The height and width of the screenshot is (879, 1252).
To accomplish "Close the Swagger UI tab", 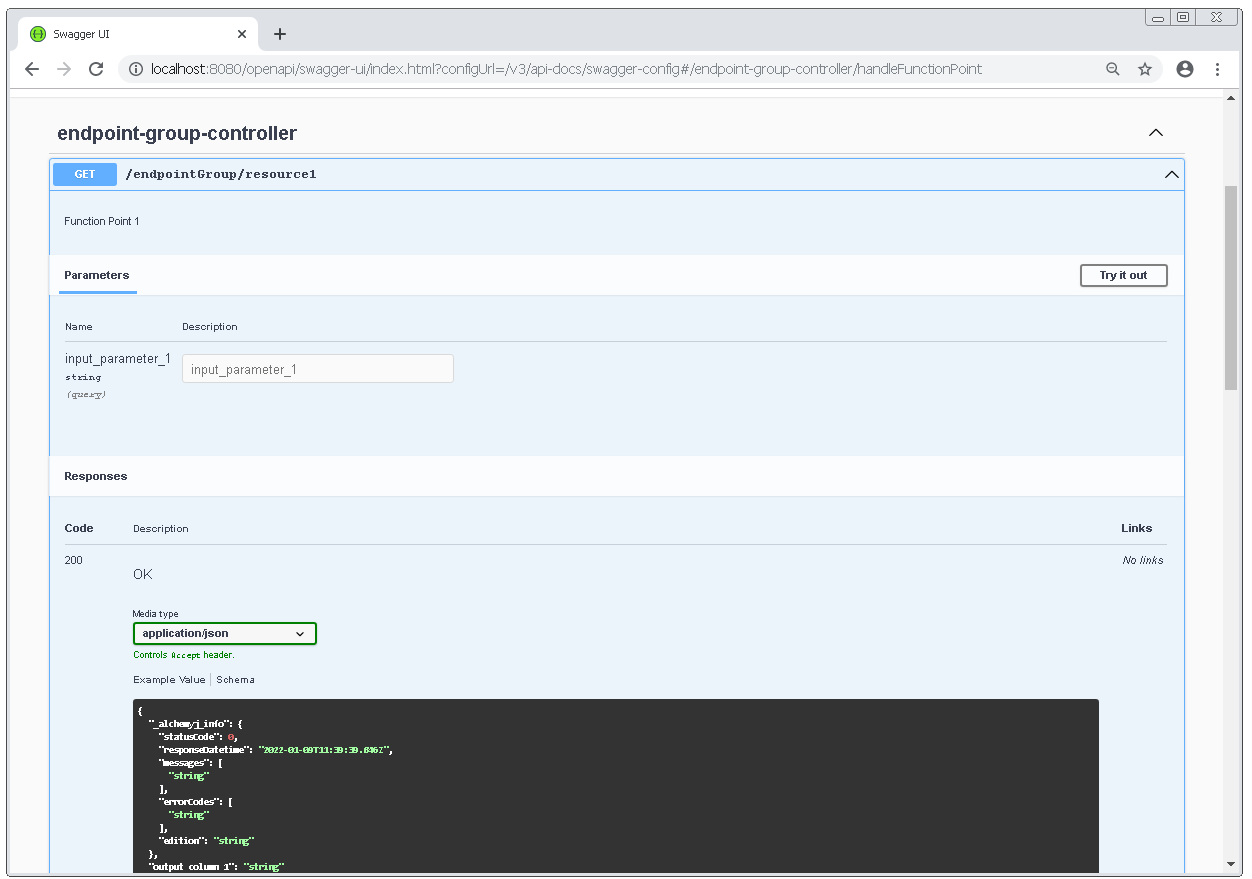I will pos(242,34).
